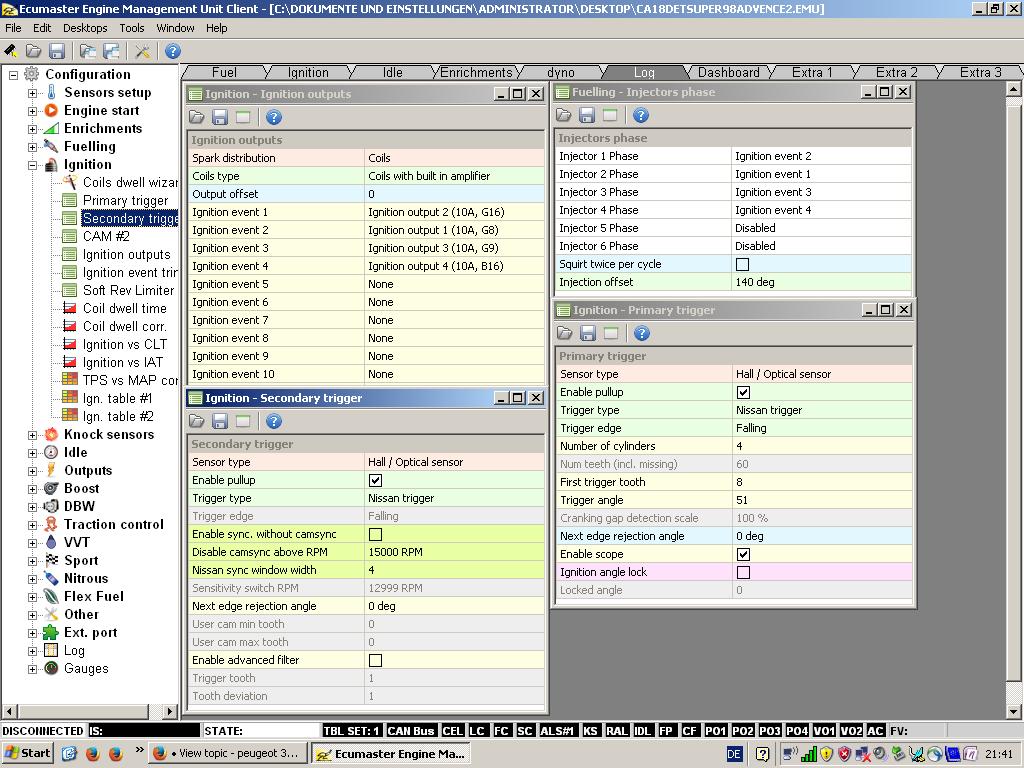Image resolution: width=1024 pixels, height=768 pixels.
Task: Expand the Fuelling tree node
Action: point(33,147)
